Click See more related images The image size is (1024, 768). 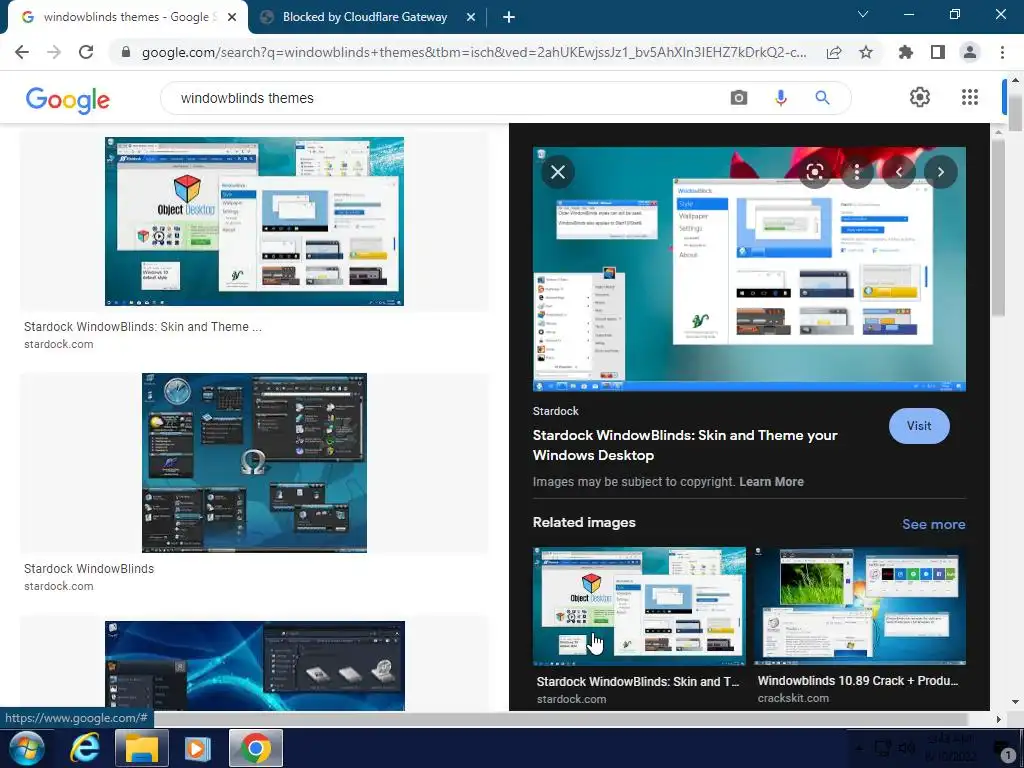[x=933, y=524]
